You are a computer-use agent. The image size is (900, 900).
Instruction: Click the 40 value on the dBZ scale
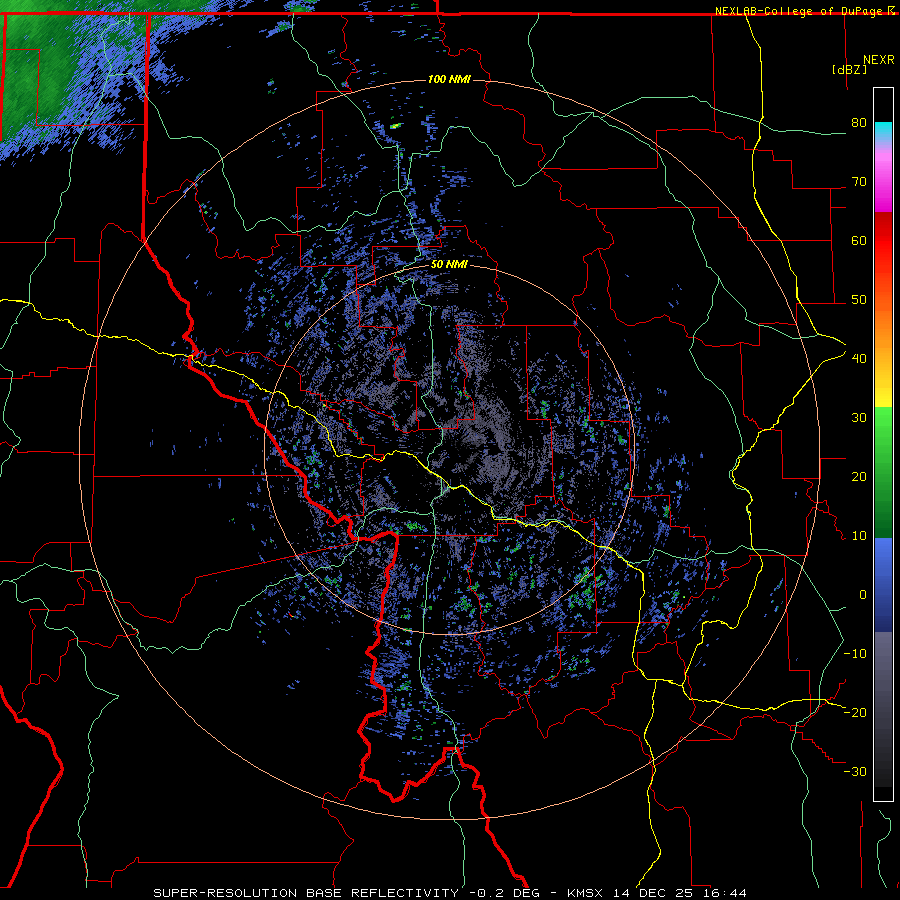(x=859, y=359)
